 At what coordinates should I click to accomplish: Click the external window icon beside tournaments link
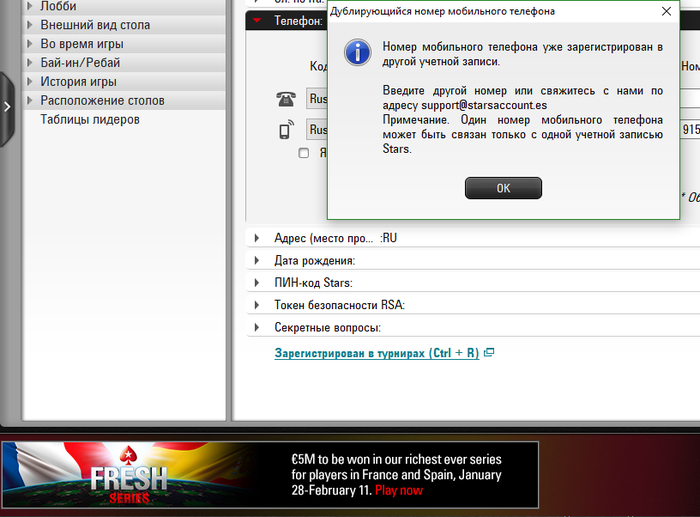489,353
